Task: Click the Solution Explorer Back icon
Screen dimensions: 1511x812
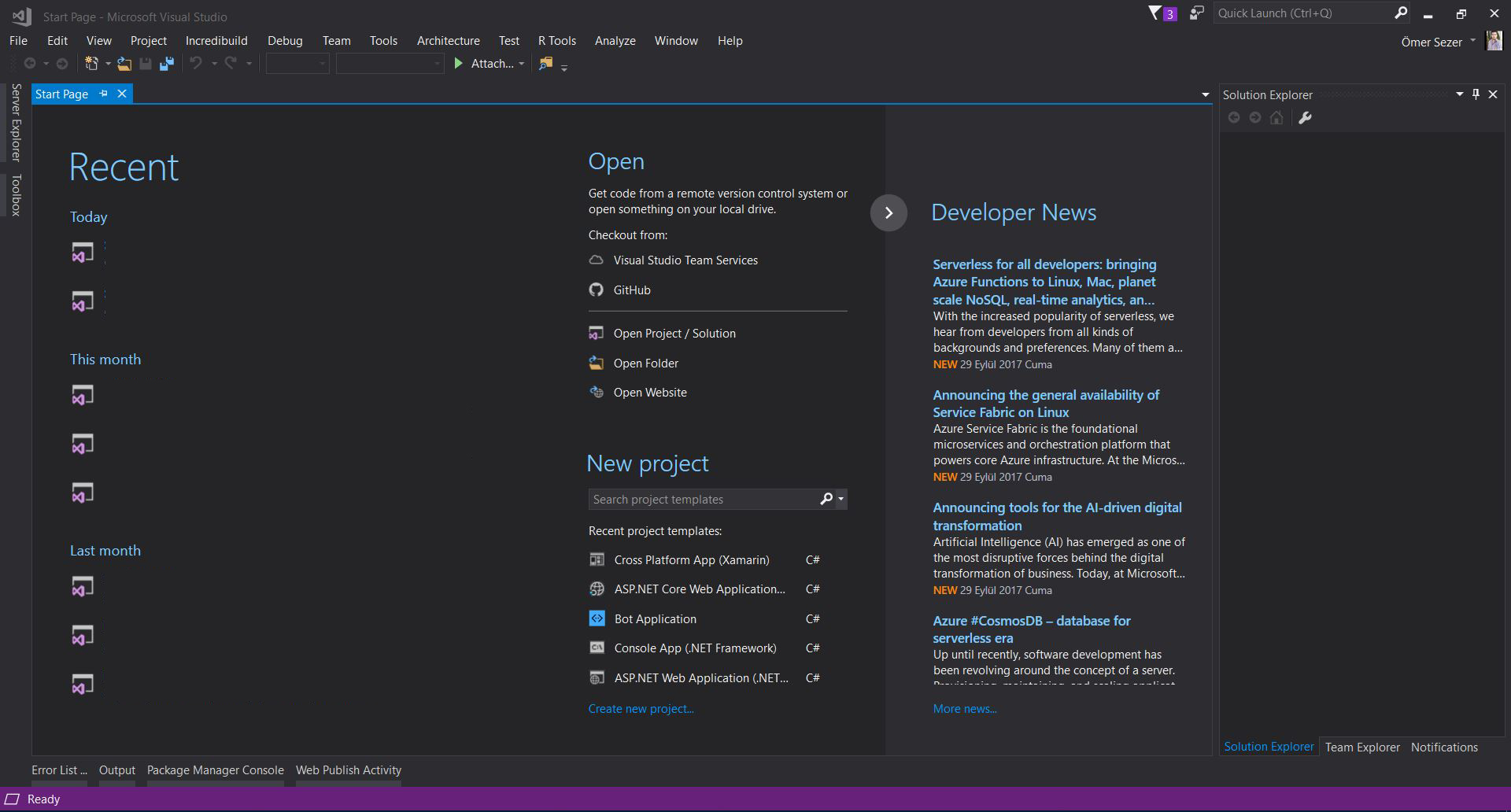Action: coord(1234,118)
